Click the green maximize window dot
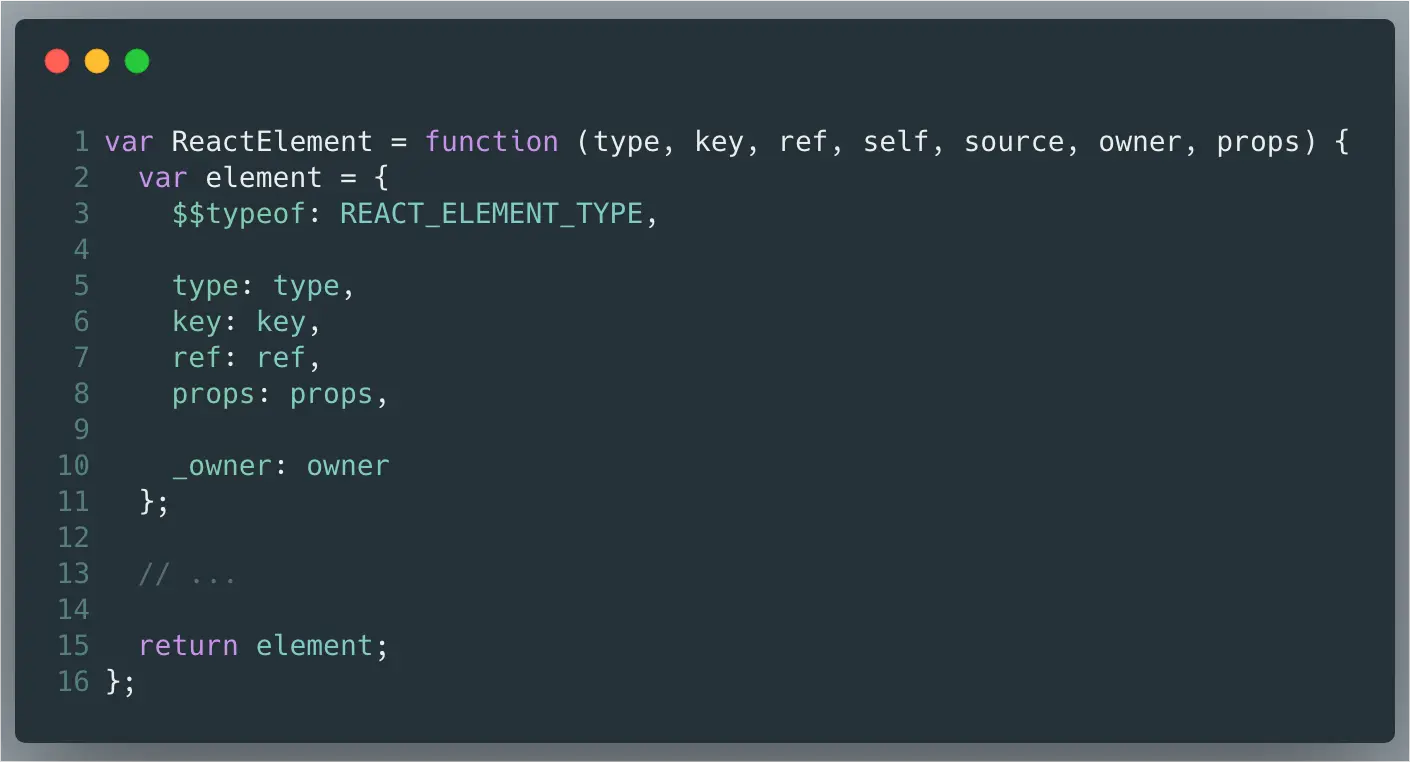The width and height of the screenshot is (1410, 762). 137,61
